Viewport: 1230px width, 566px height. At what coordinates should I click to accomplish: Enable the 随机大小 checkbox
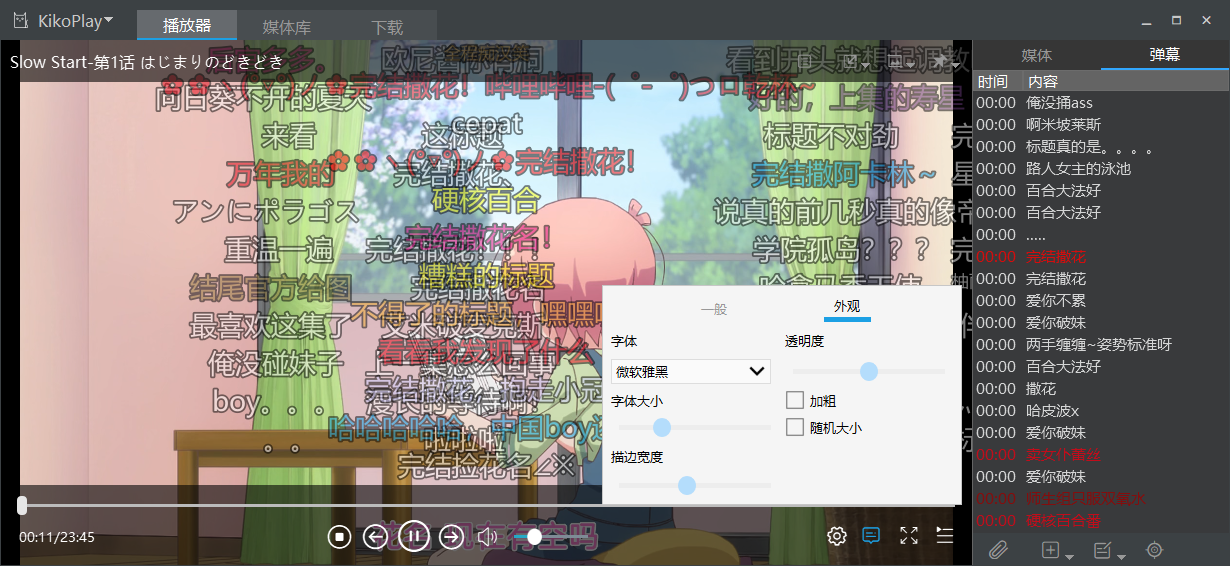824,428
